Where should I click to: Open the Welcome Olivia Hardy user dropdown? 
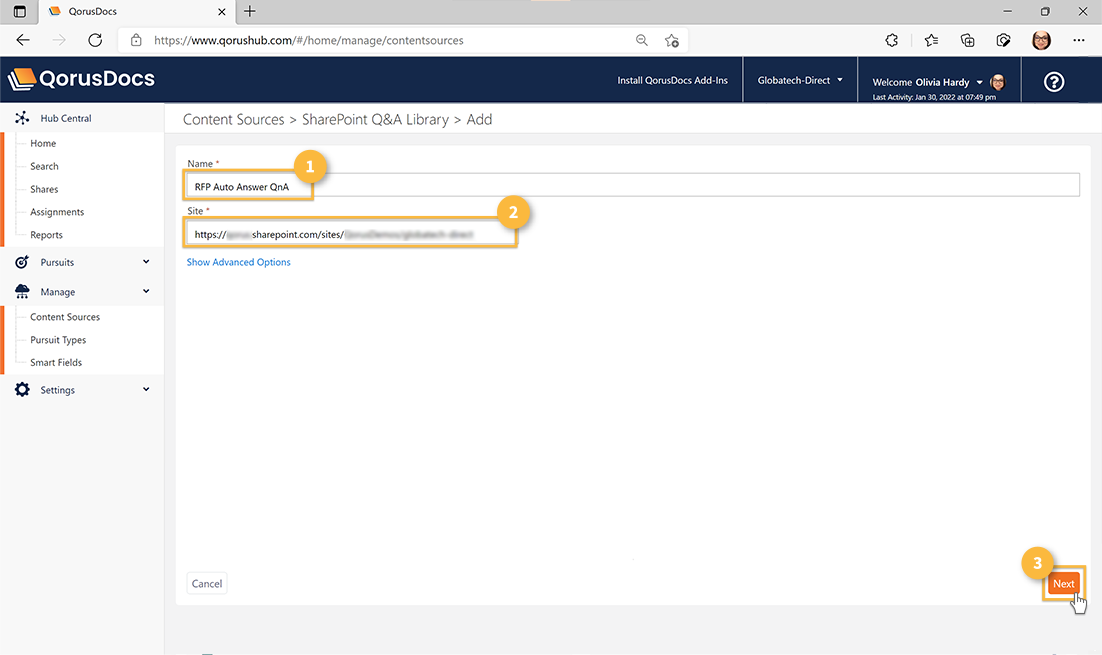coord(928,82)
